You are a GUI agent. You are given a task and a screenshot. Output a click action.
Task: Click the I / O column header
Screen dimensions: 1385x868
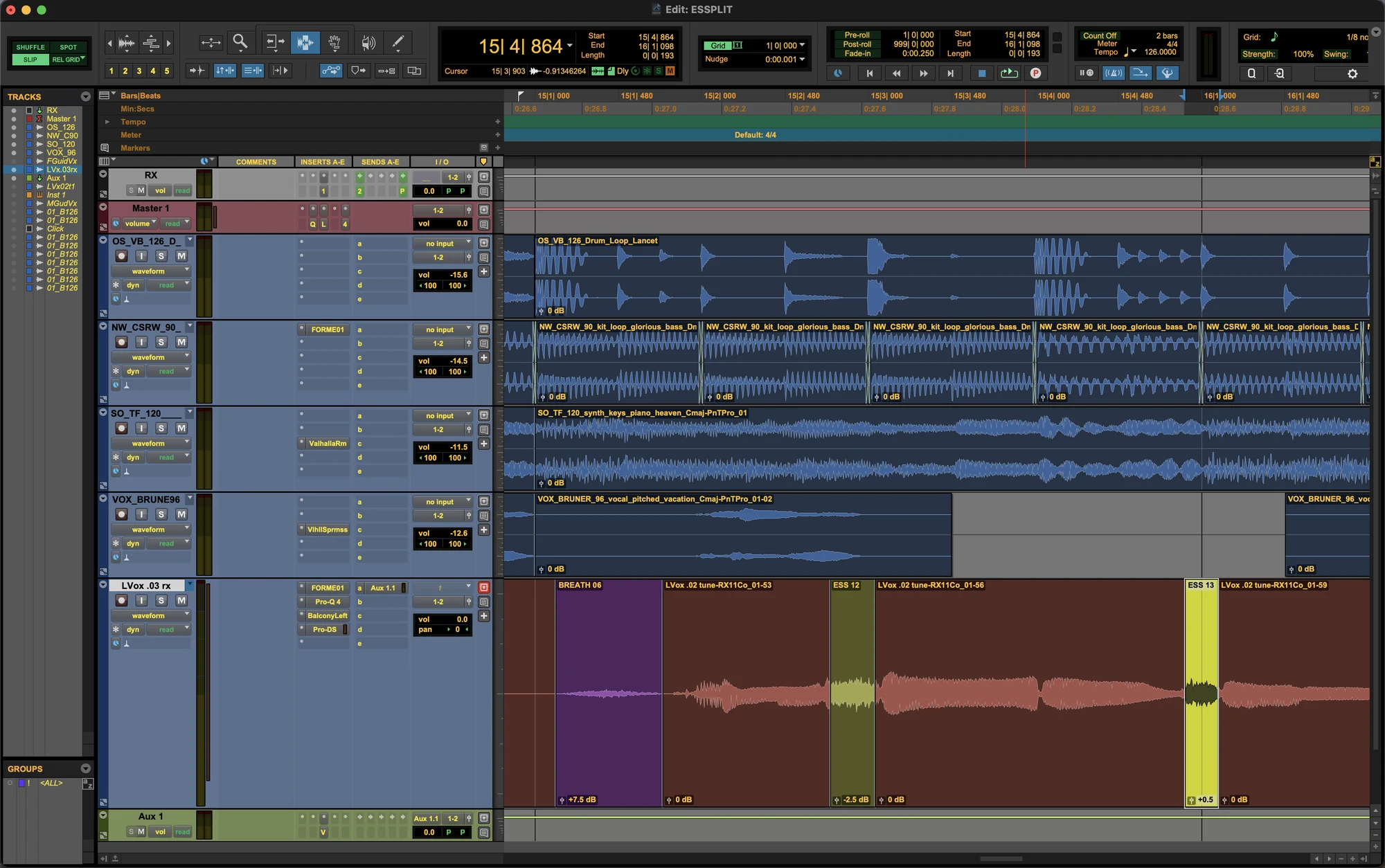[442, 162]
